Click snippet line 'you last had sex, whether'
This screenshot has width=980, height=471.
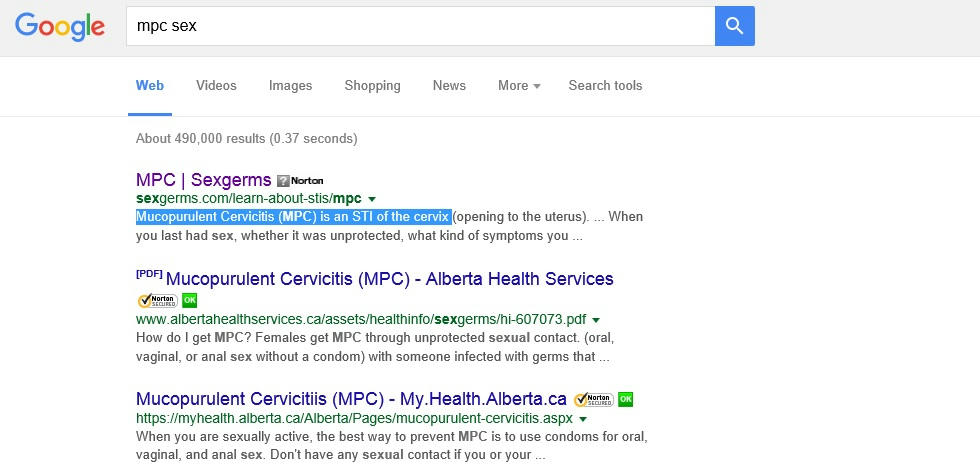tap(359, 236)
